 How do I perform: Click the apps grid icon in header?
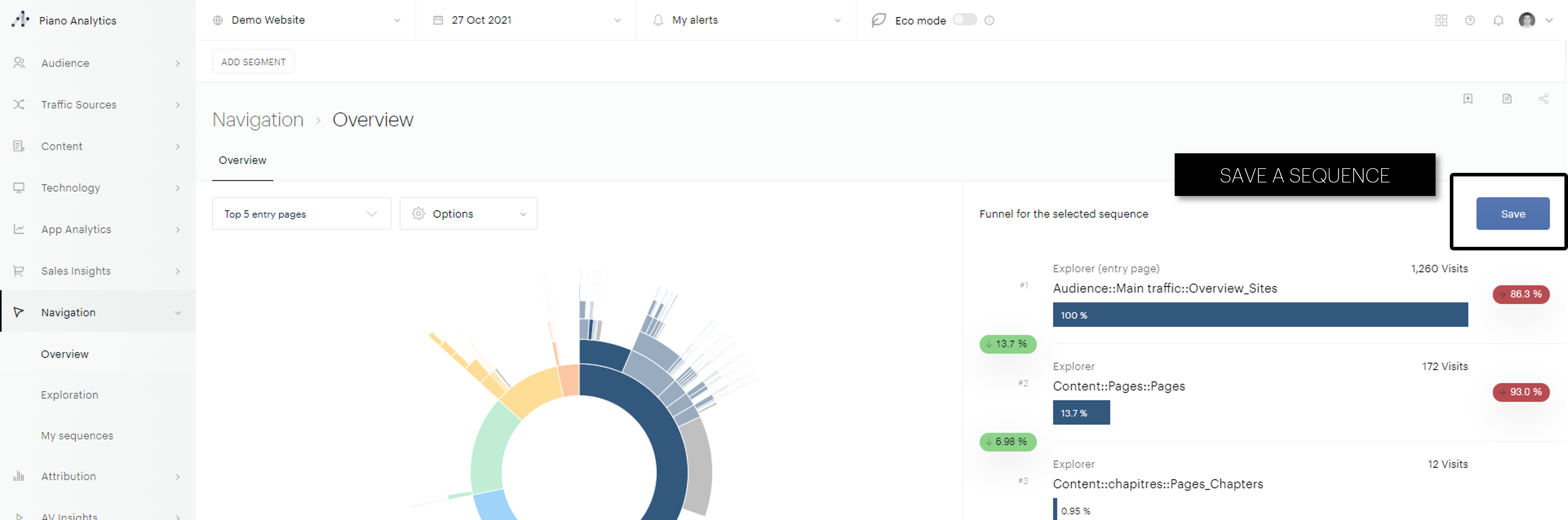(1441, 21)
